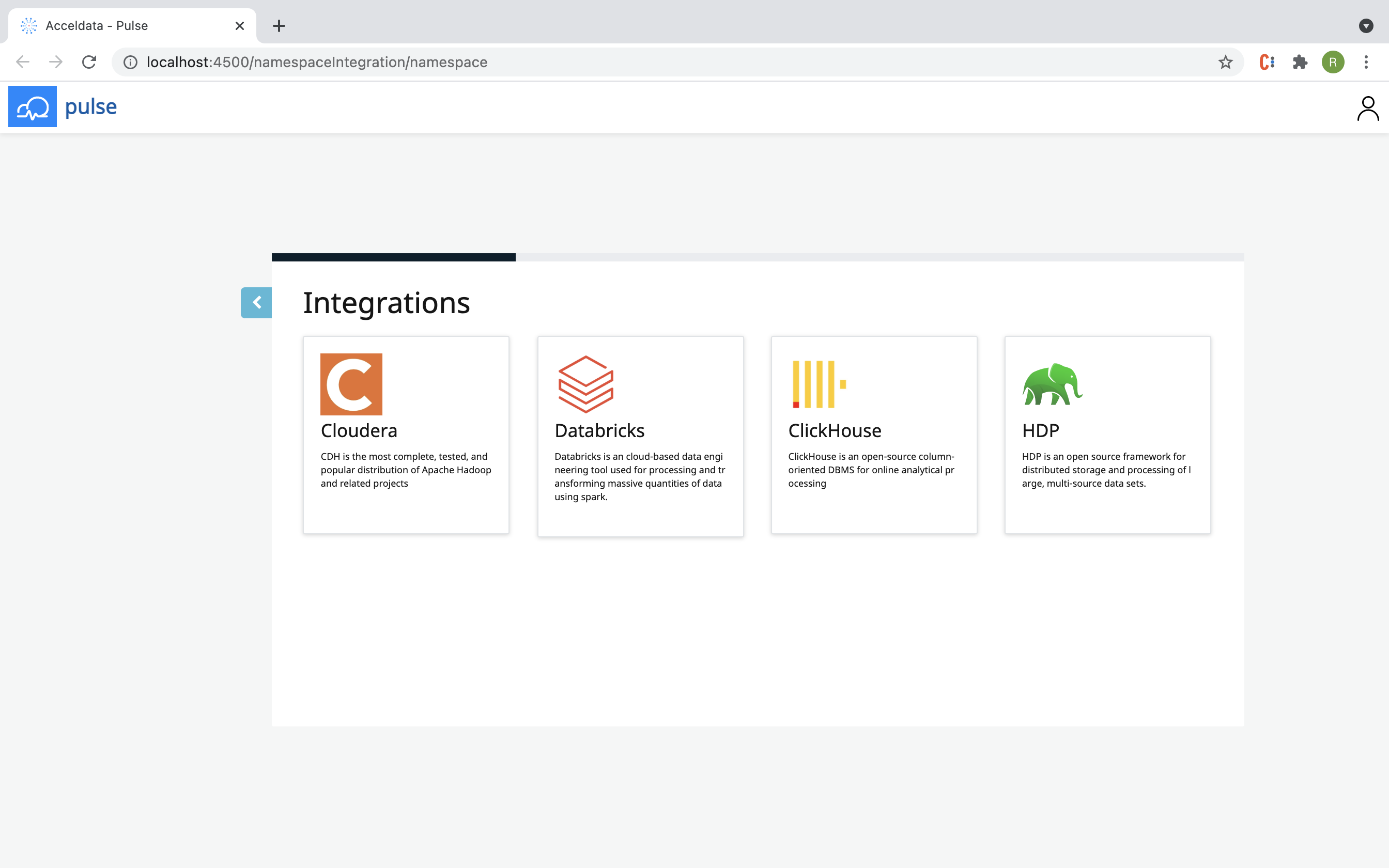Select the Acceldata - Pulse tab

click(x=133, y=26)
